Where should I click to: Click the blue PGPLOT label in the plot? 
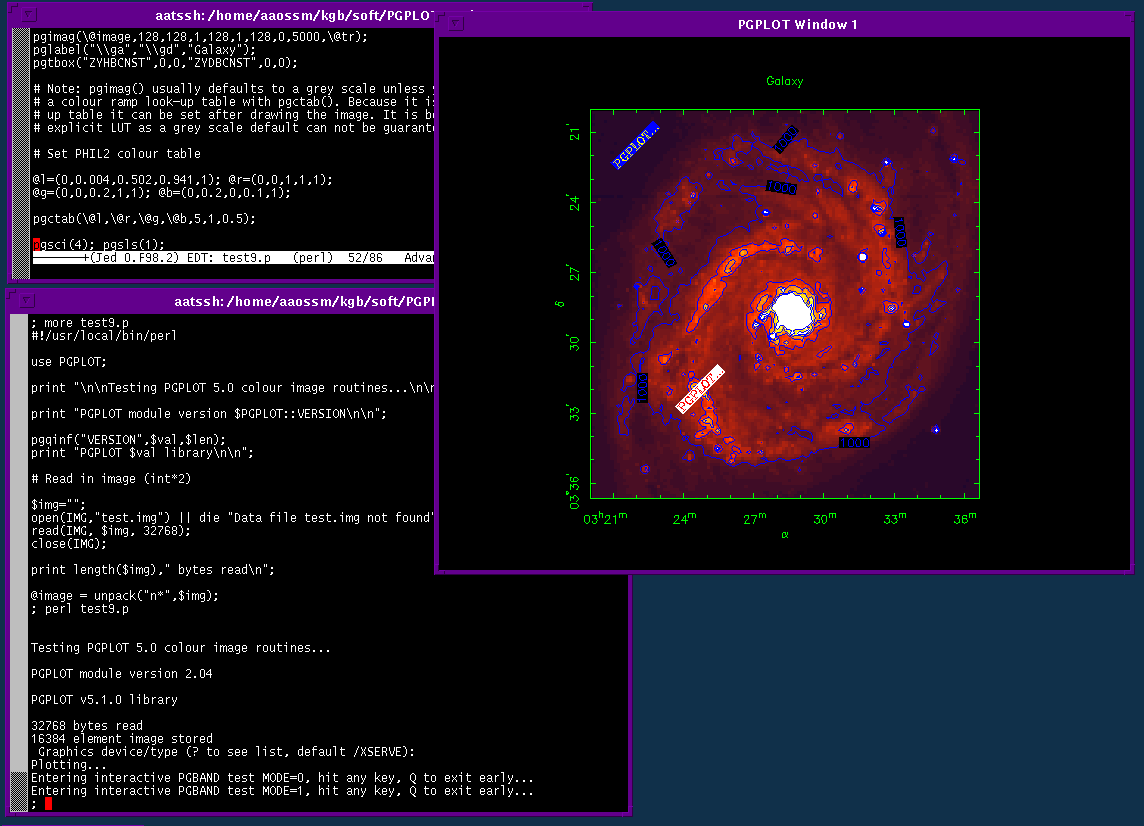click(635, 146)
